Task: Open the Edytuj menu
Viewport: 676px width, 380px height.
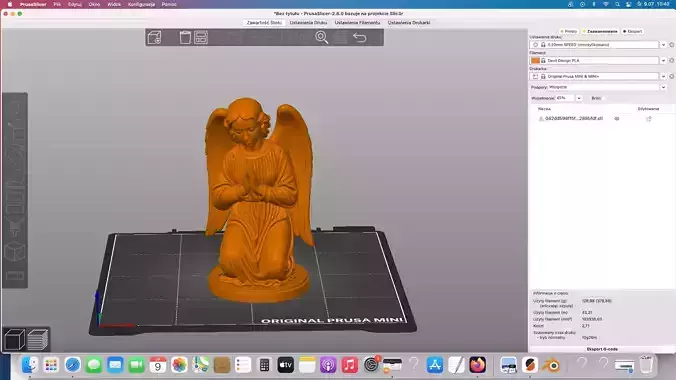Action: [x=75, y=4]
